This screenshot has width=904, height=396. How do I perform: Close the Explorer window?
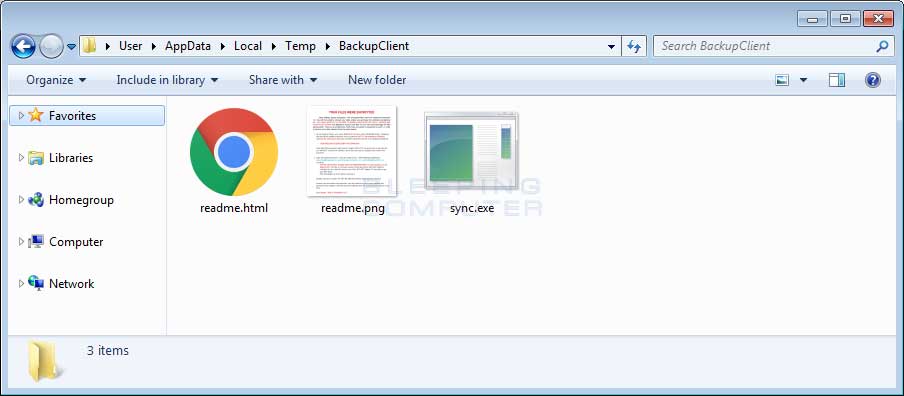pos(878,19)
